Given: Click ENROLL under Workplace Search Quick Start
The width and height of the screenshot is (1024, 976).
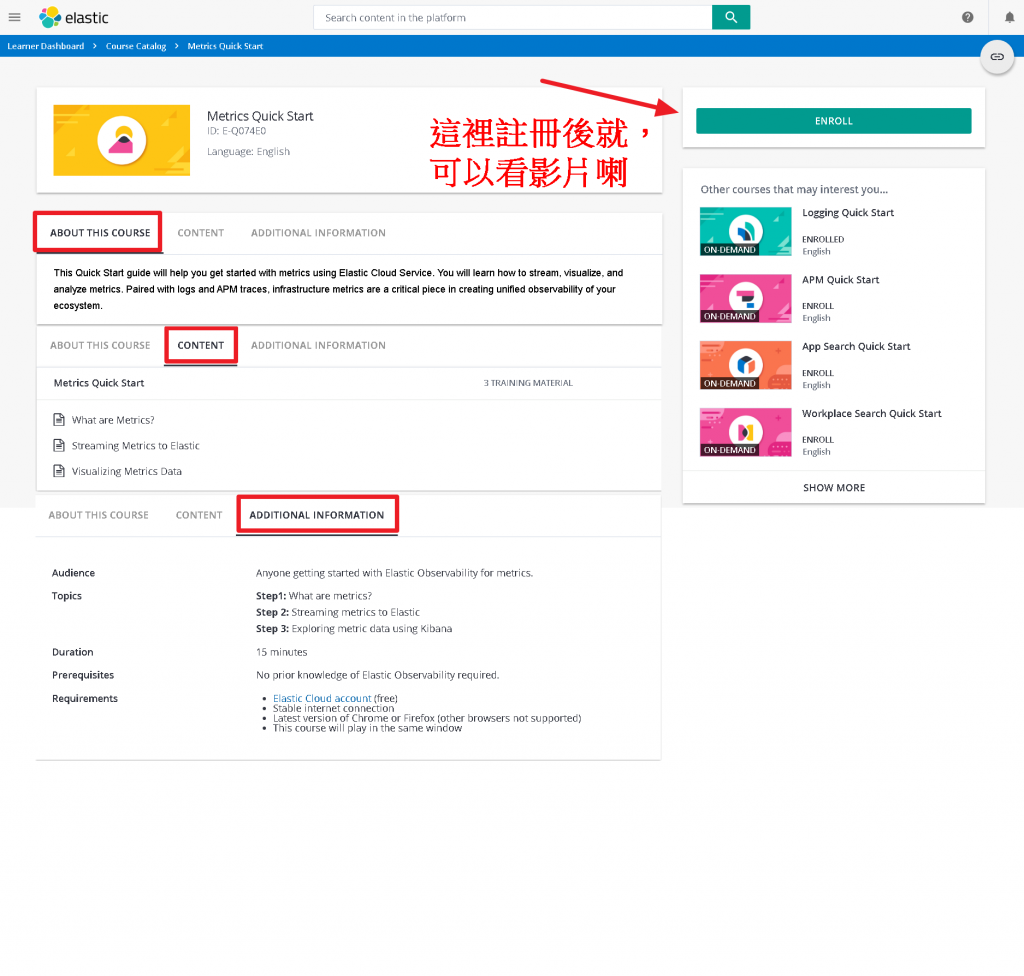Looking at the screenshot, I should [x=818, y=440].
